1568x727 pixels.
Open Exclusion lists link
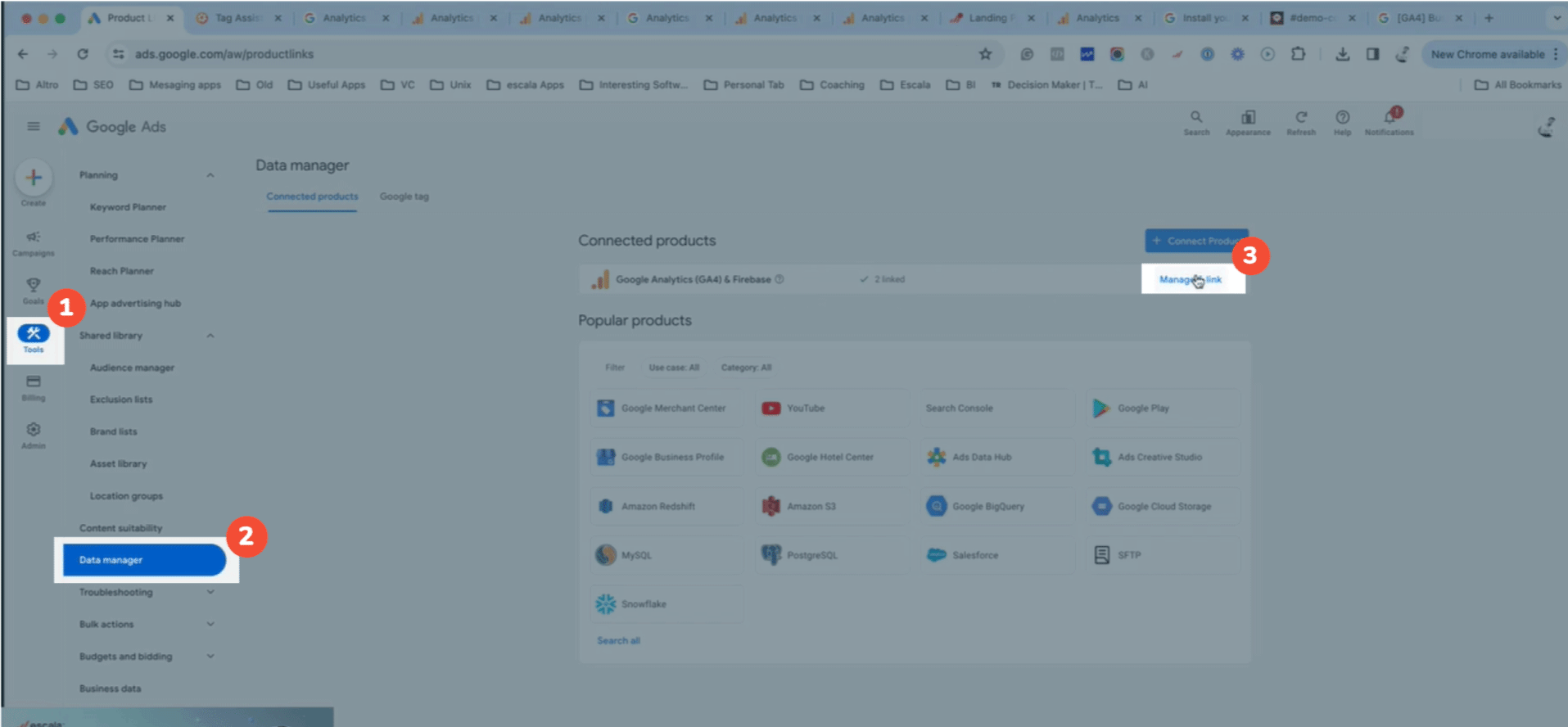click(x=121, y=400)
